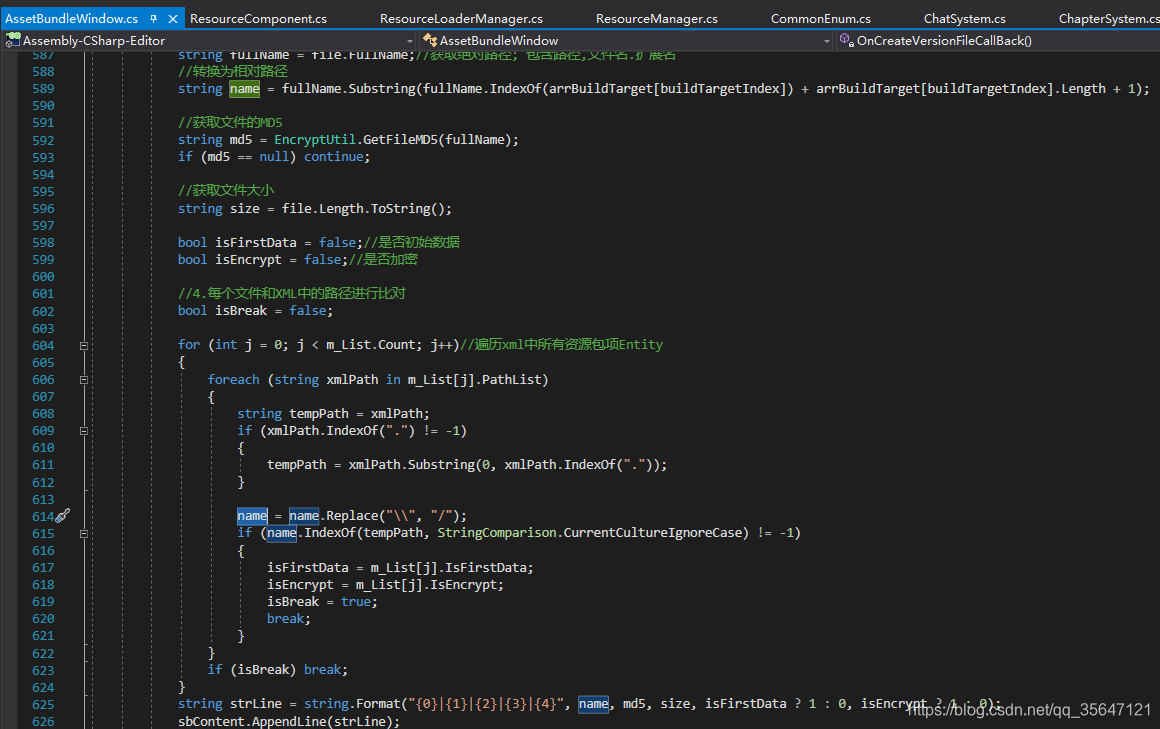Close the AssetBundleWindow.cs tab
The image size is (1160, 729).
coord(172,19)
